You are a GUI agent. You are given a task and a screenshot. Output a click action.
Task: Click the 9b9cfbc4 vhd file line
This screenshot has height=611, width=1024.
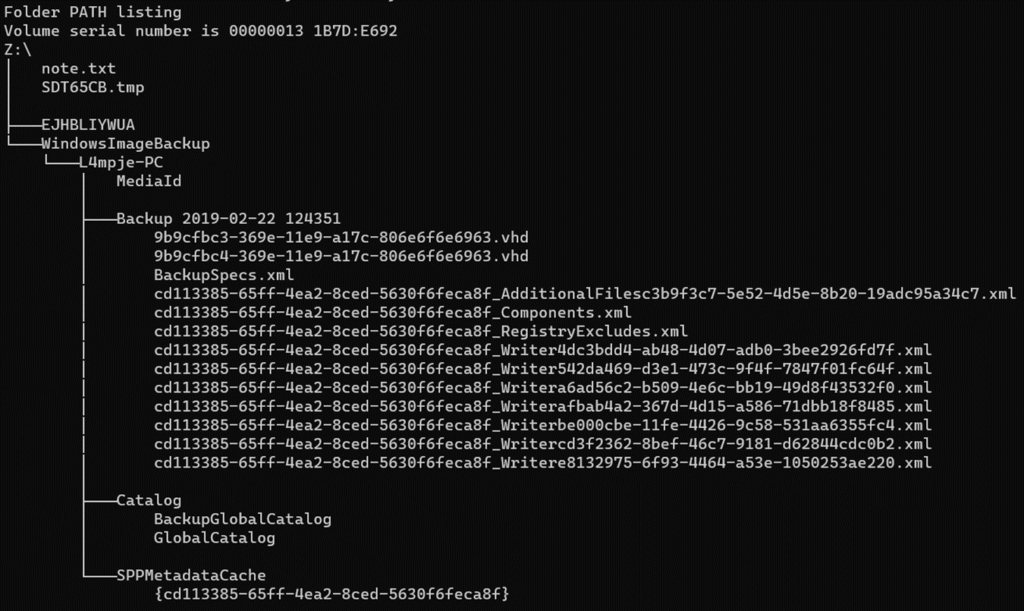341,256
